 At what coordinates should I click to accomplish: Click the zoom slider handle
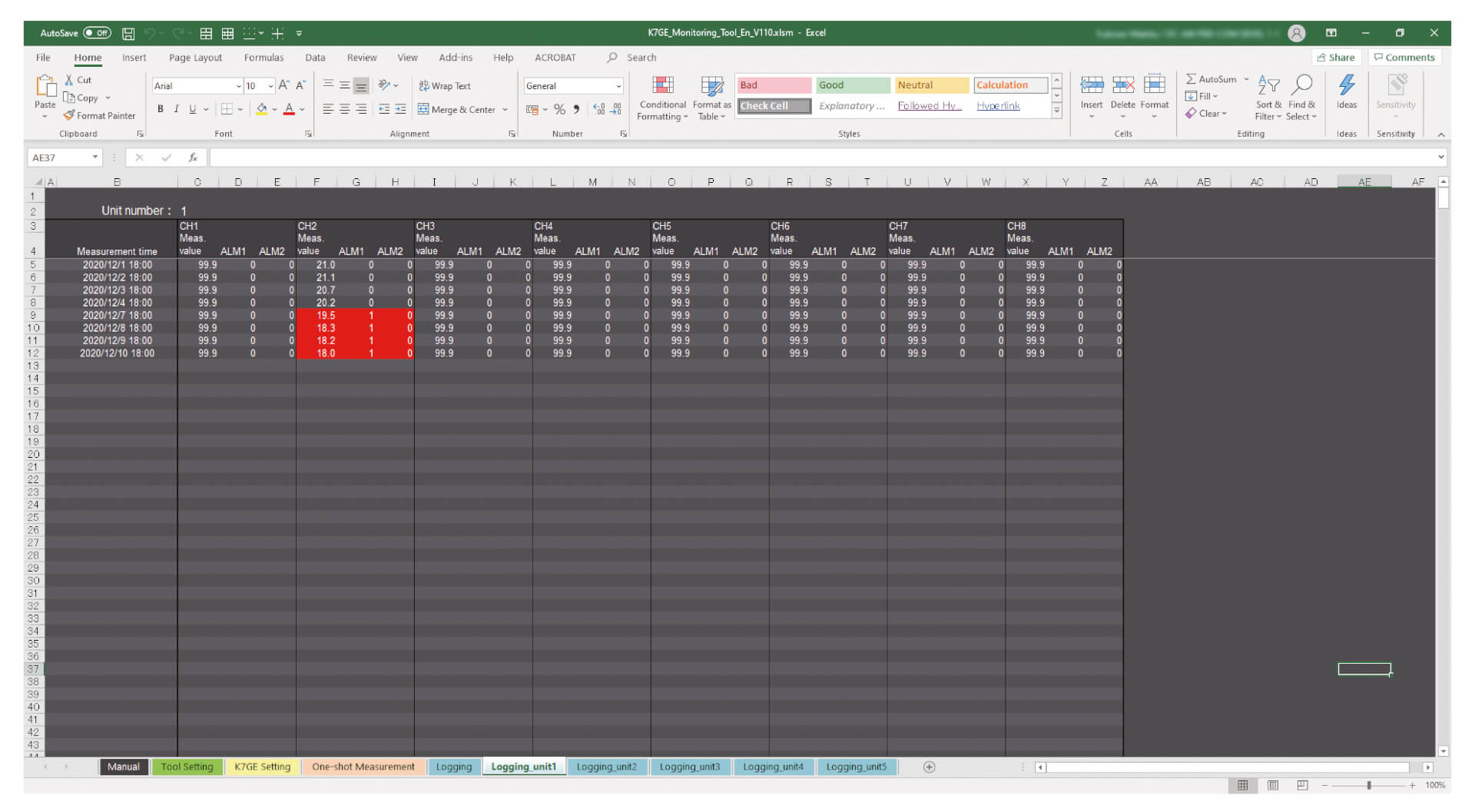click(x=1369, y=785)
